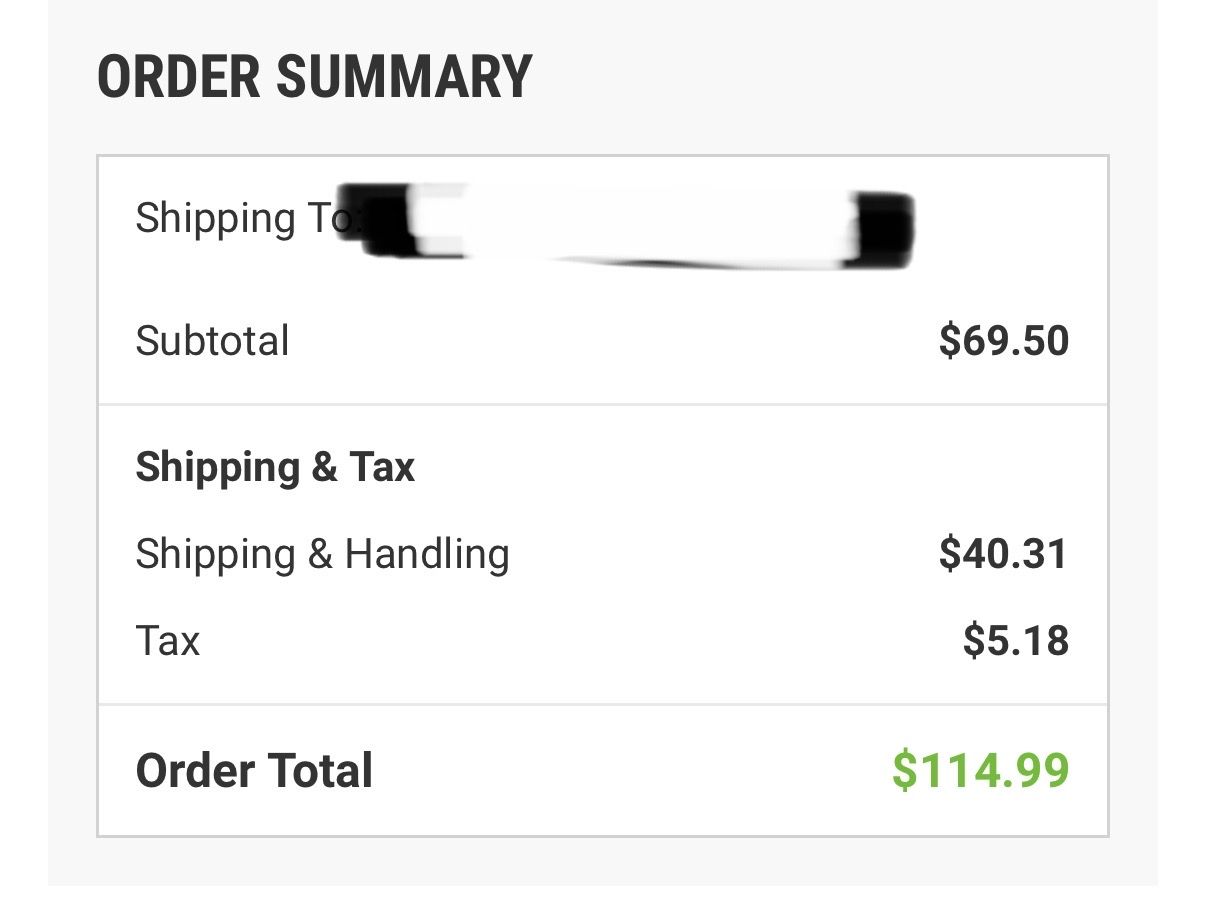This screenshot has height=903, width=1206.
Task: Click the green $114.99 order total
Action: [x=981, y=771]
